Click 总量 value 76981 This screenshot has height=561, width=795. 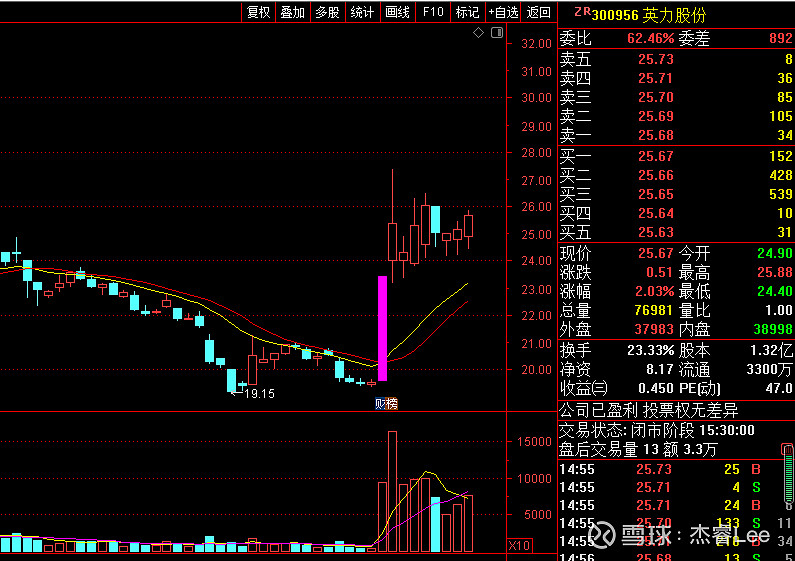point(654,310)
